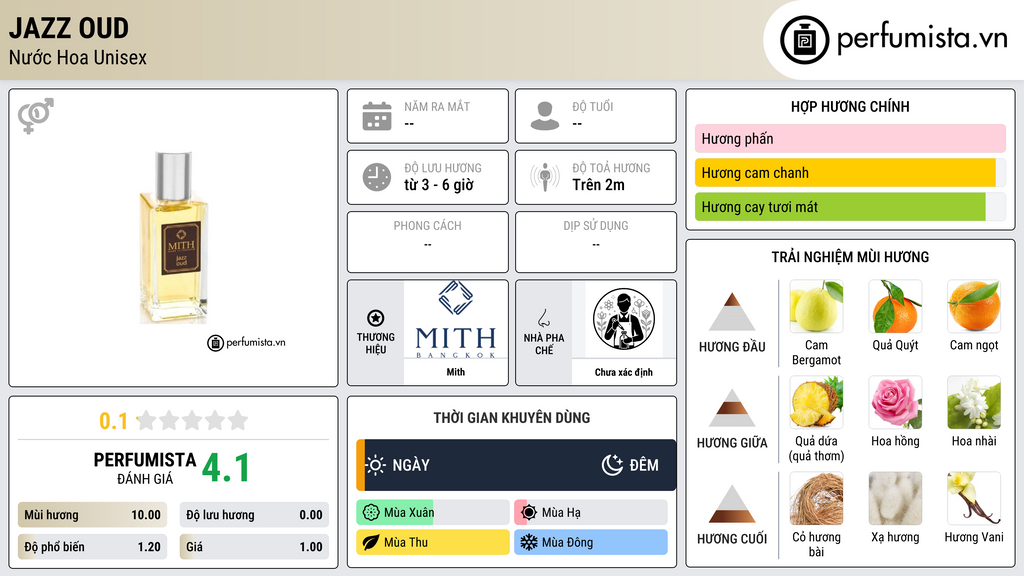Viewport: 1024px width, 576px height.
Task: Click the Hương cuối pyramid icon
Action: pyautogui.click(x=732, y=504)
